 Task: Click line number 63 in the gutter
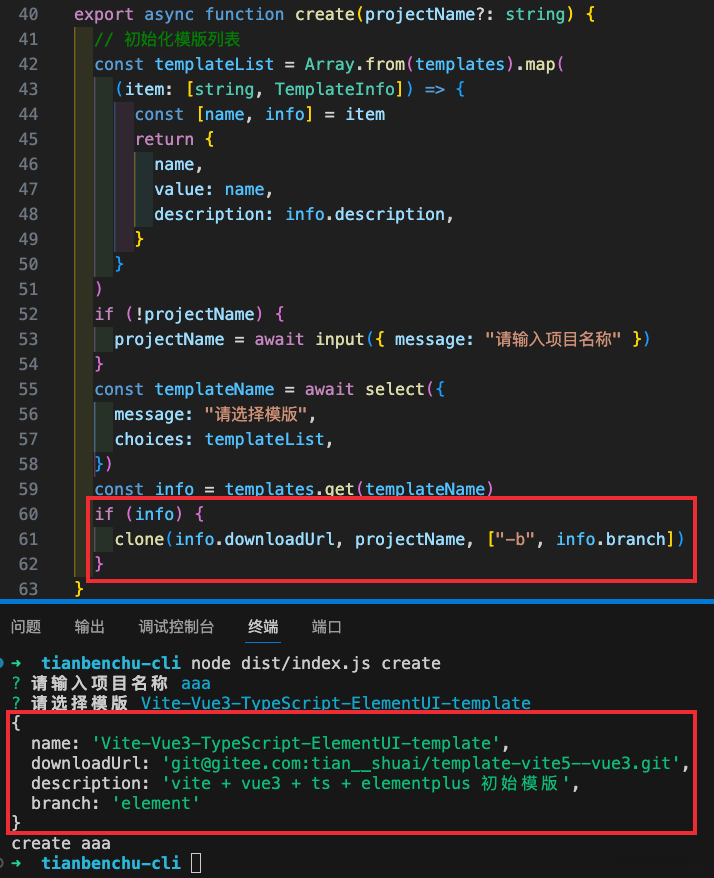28,589
